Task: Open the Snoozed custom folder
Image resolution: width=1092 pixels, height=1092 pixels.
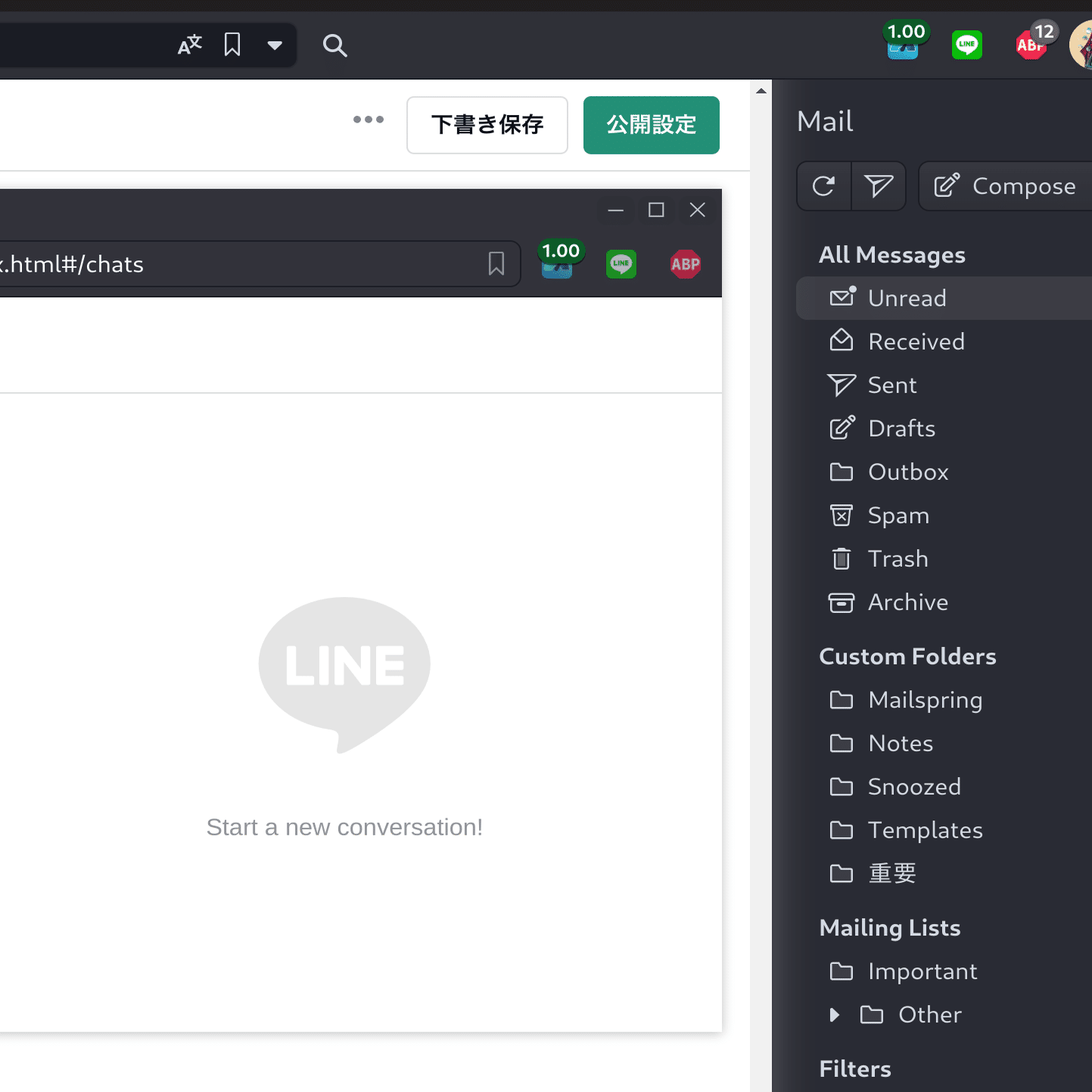Action: [x=944, y=787]
